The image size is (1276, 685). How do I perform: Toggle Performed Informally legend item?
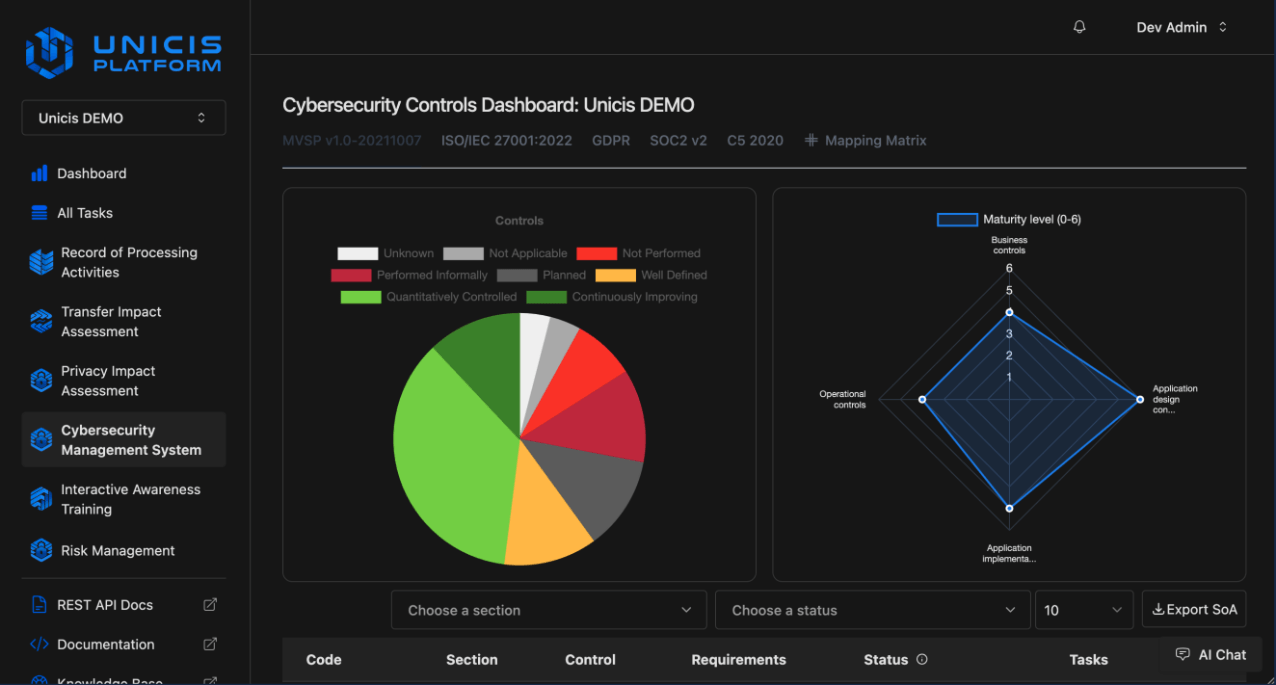point(409,275)
